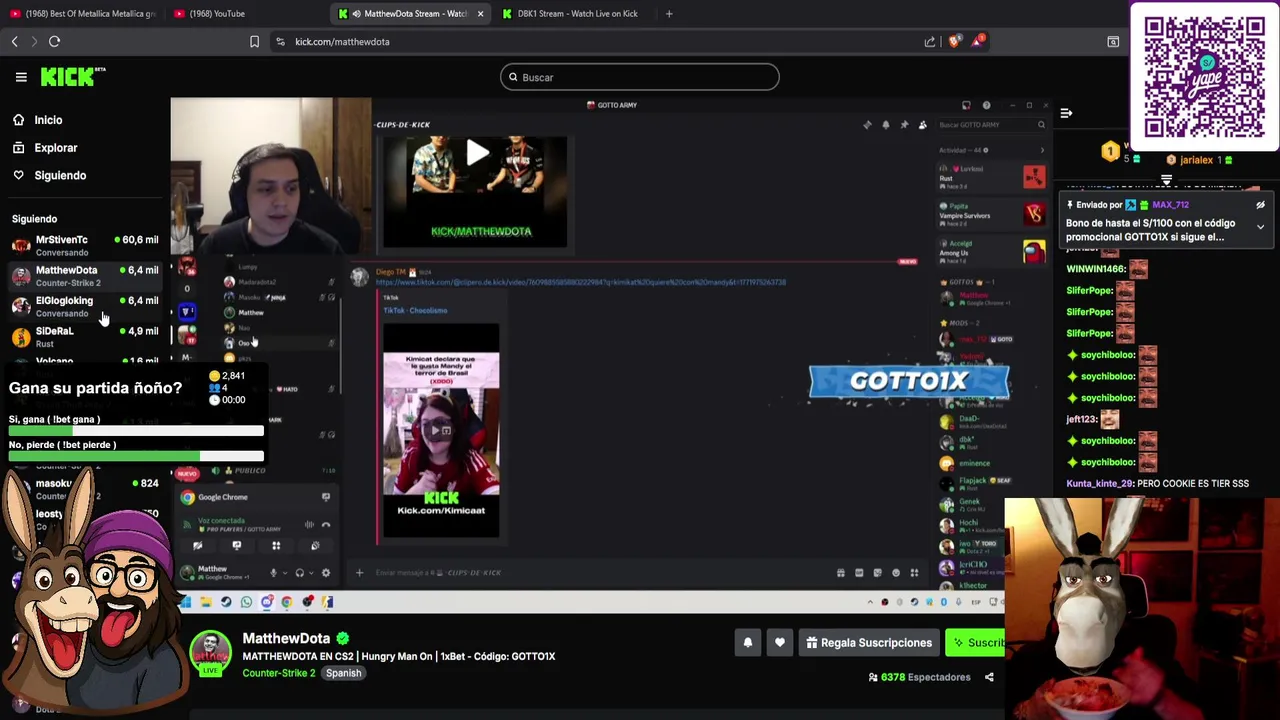Turn on notifications bell for MatthewDota
This screenshot has height=720, width=1280.
coord(747,643)
